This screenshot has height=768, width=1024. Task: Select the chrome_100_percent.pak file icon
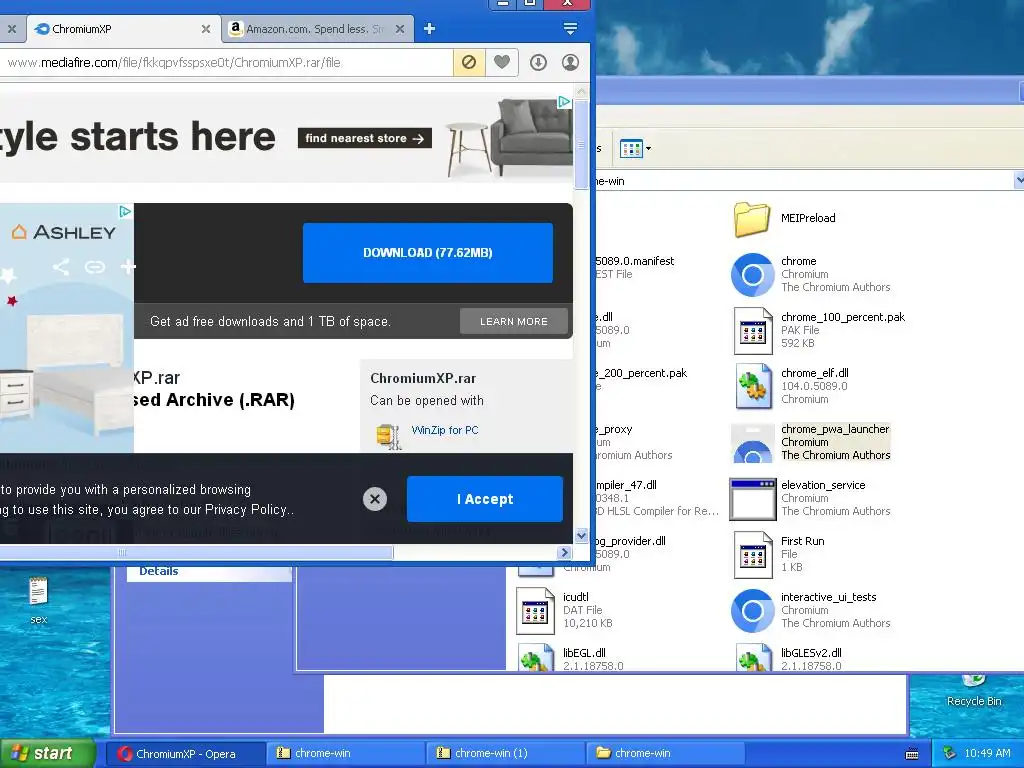753,330
